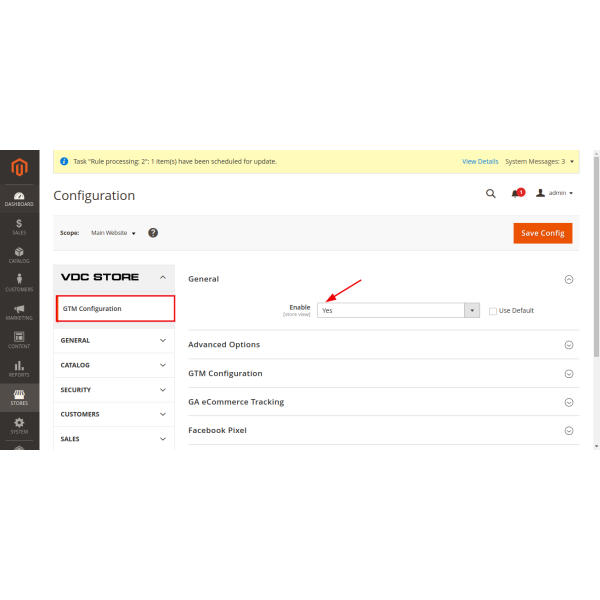Open the Reports sidebar icon

pos(19,369)
